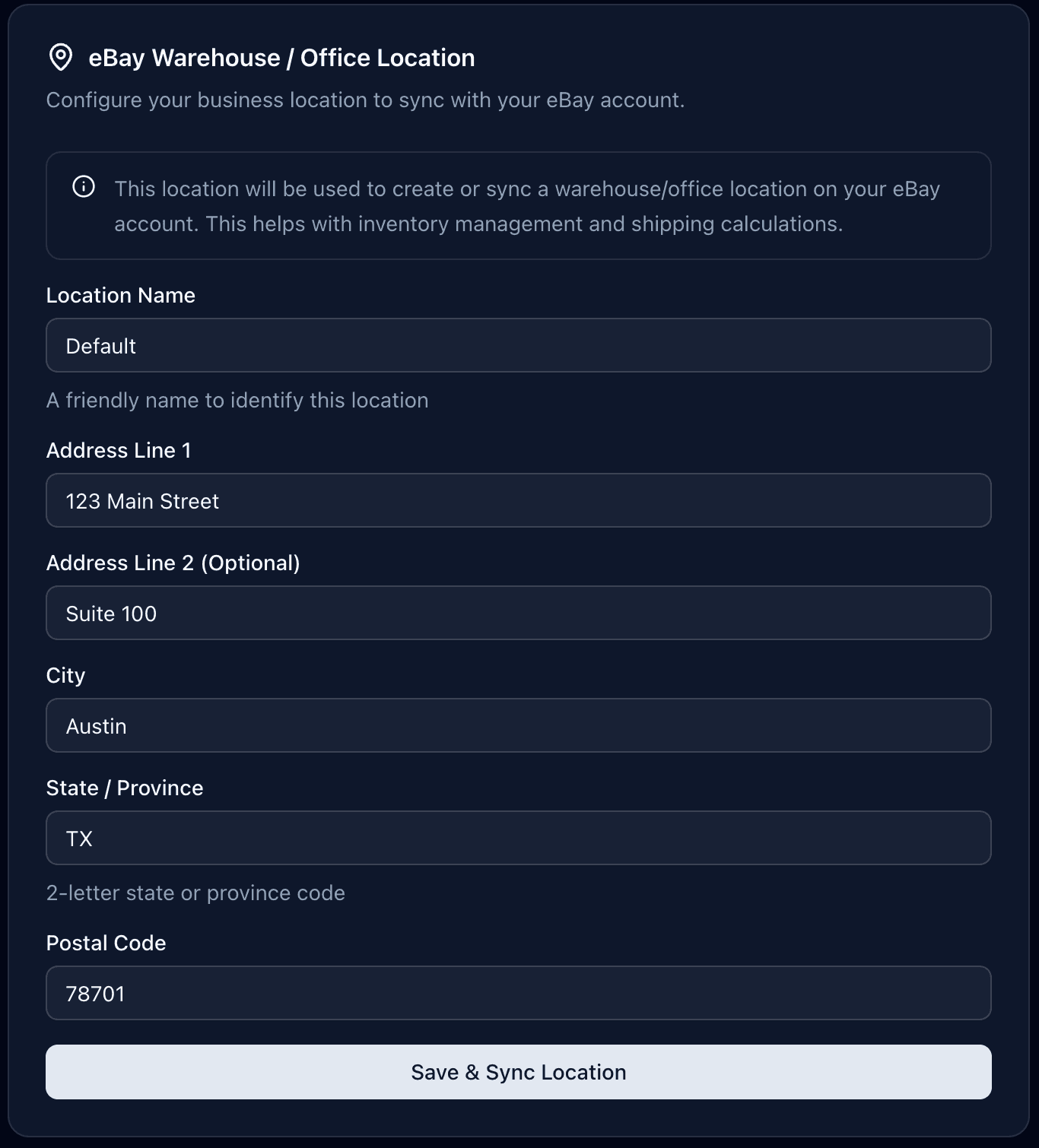Click the Address Line 1 label
Screen dimensions: 1039x1148
click(119, 450)
